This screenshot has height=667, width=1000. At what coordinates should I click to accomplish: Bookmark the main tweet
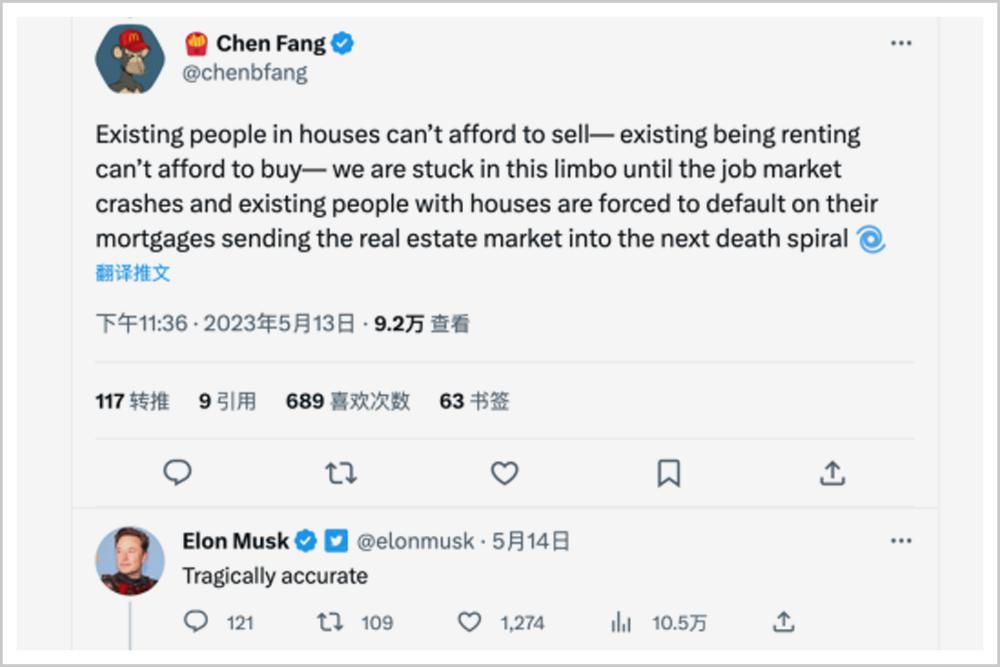[x=669, y=473]
